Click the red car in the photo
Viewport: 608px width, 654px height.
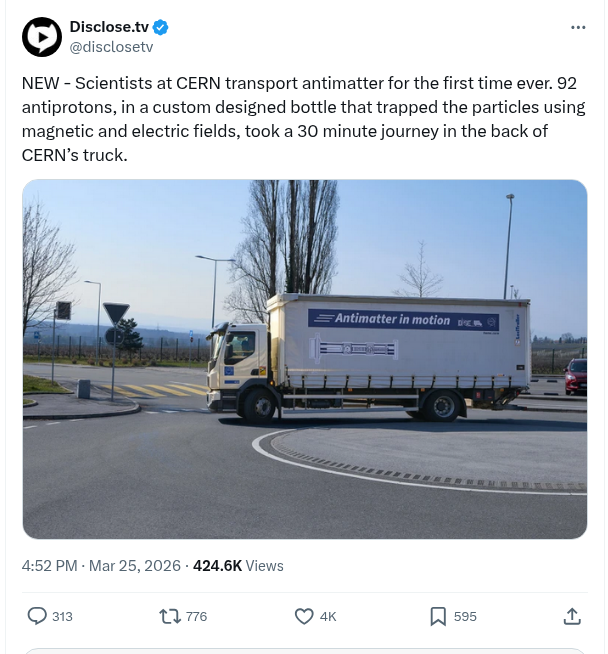coord(576,377)
